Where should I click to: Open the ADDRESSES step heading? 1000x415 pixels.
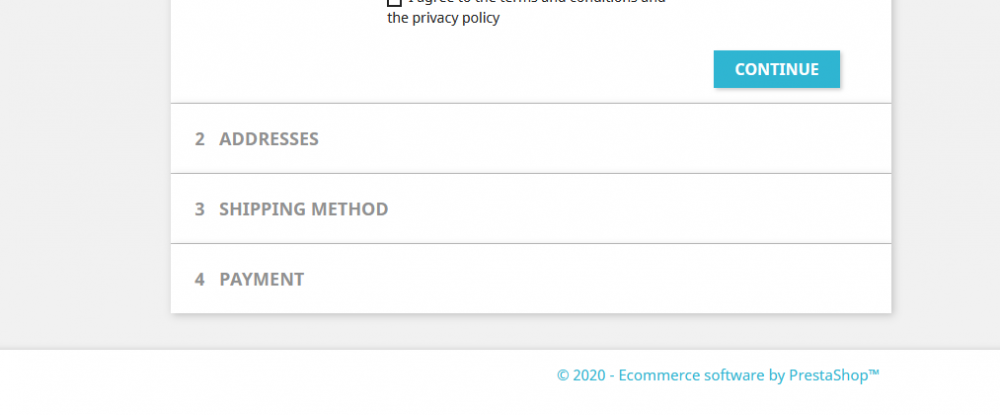coord(268,139)
